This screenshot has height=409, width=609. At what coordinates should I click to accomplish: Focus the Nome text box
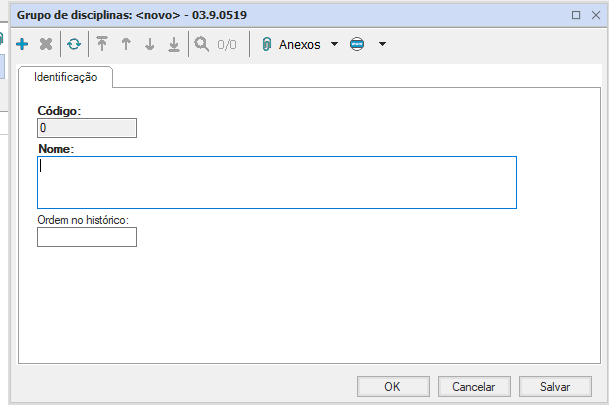coord(276,182)
